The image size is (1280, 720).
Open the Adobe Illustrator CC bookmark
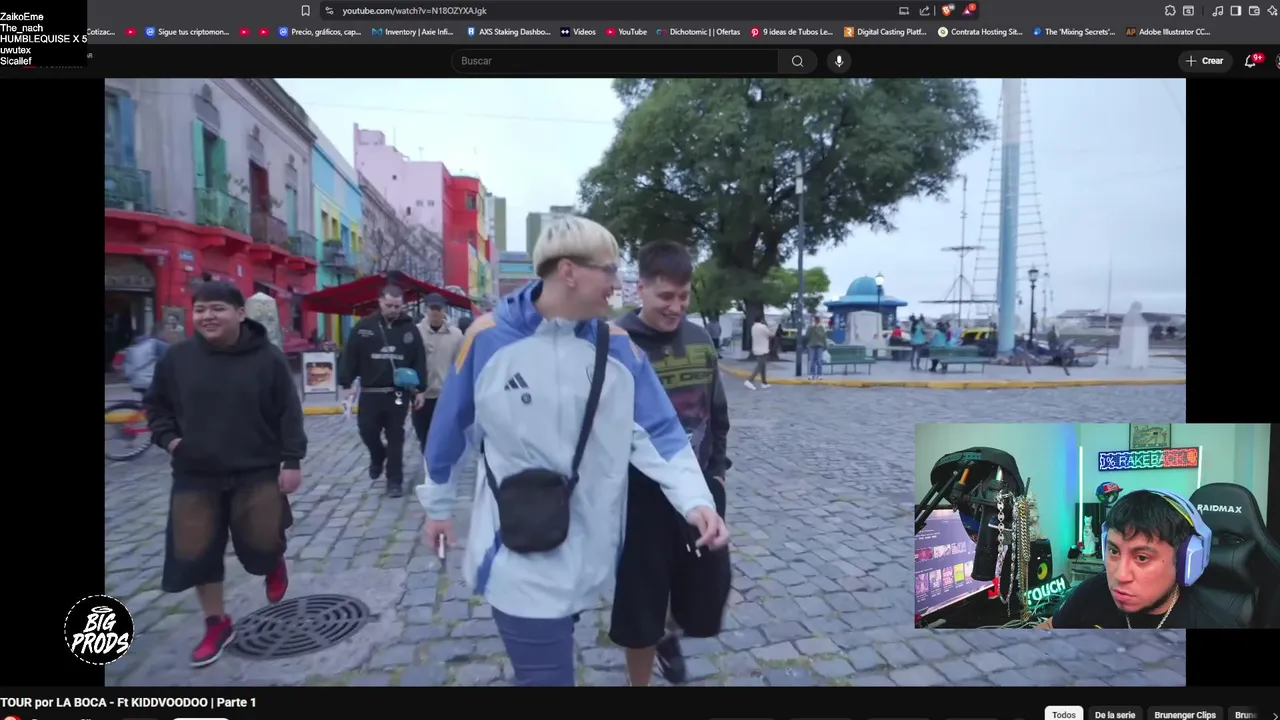[x=1168, y=32]
